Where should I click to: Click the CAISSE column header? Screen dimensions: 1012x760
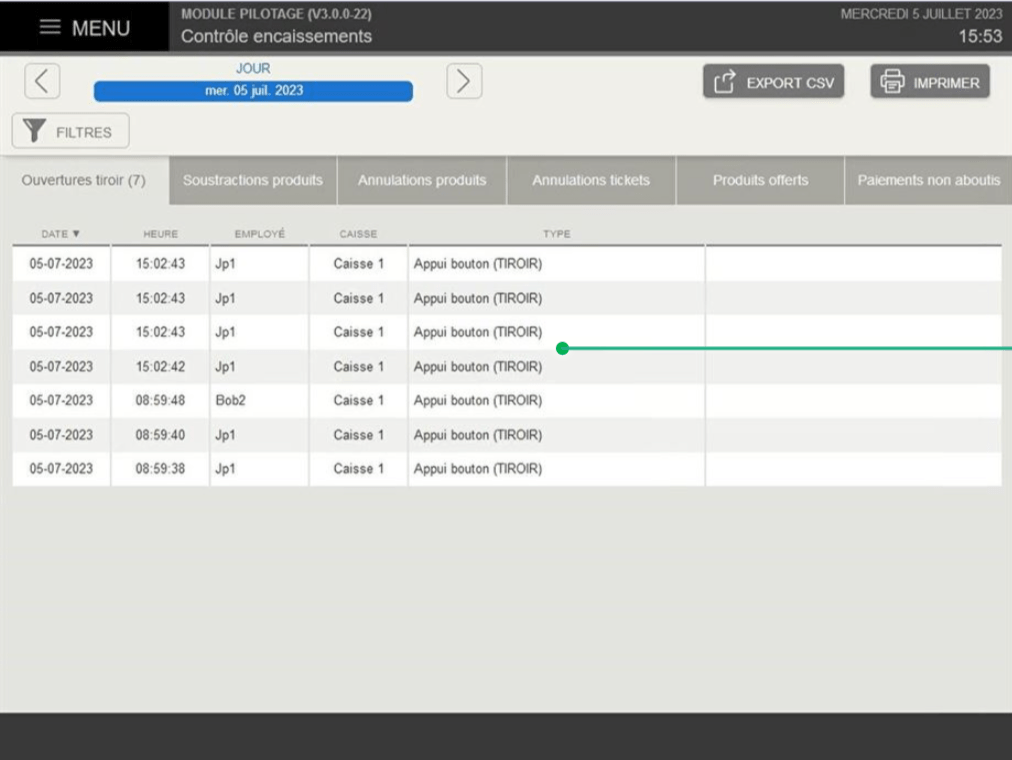pyautogui.click(x=358, y=234)
